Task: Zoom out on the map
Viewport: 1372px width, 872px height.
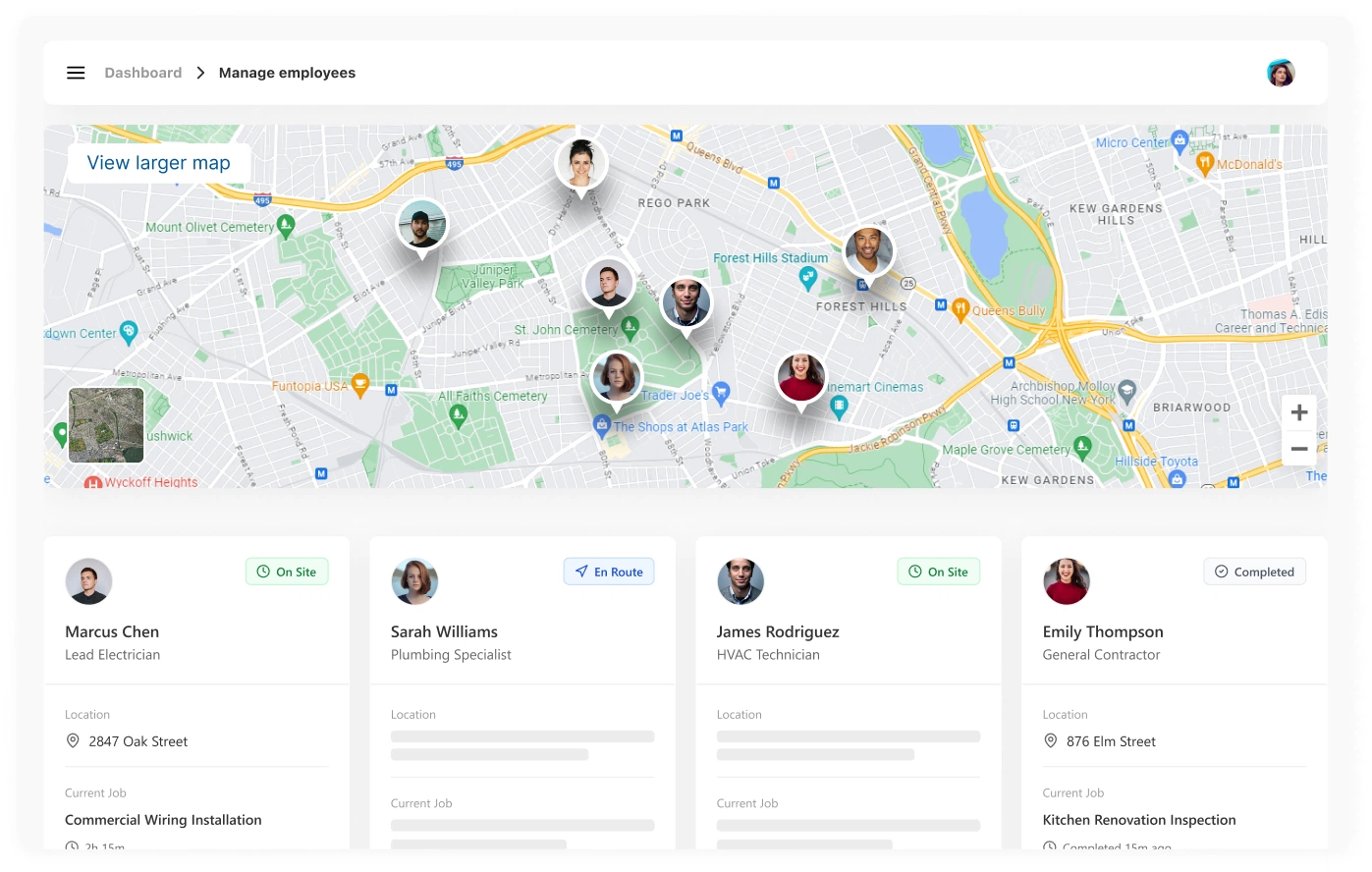Action: click(1298, 449)
